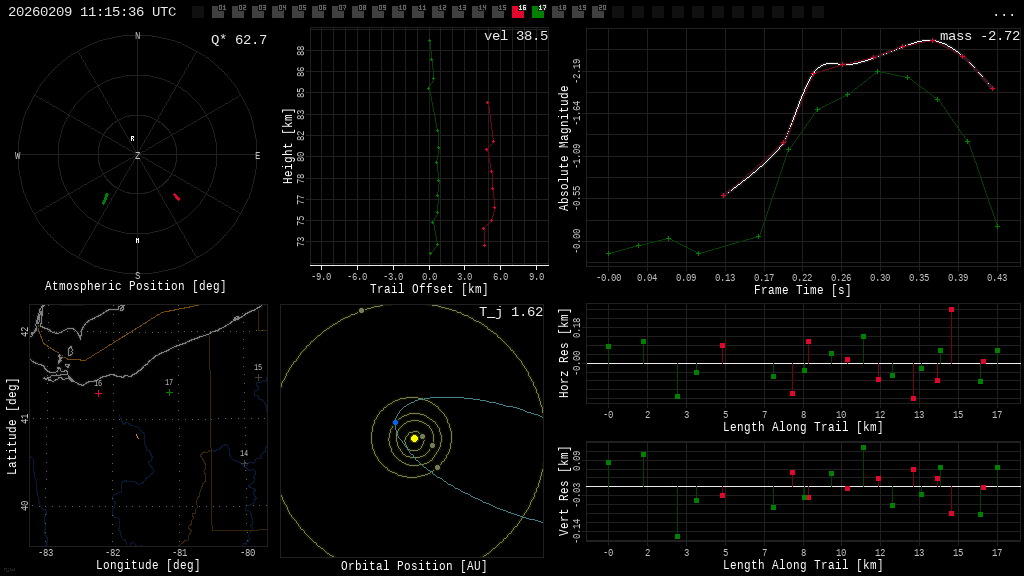Viewport: 1024px width, 576px height.
Task: Click station square 11
Action: coord(418,12)
